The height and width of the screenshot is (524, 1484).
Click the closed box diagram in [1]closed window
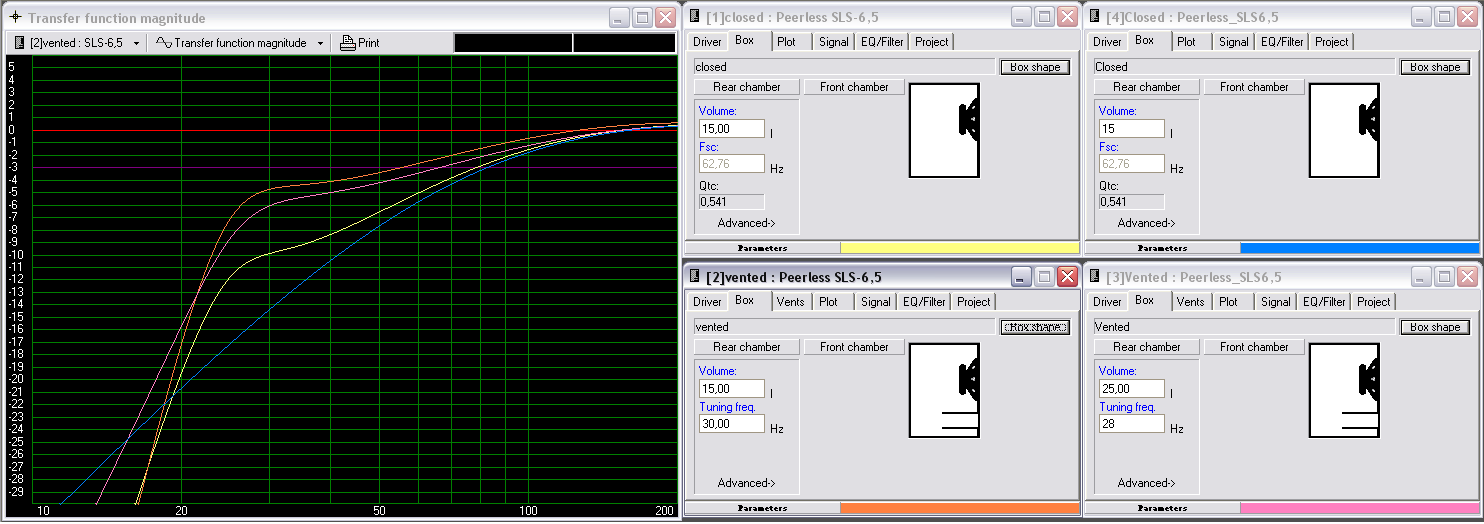click(x=944, y=130)
